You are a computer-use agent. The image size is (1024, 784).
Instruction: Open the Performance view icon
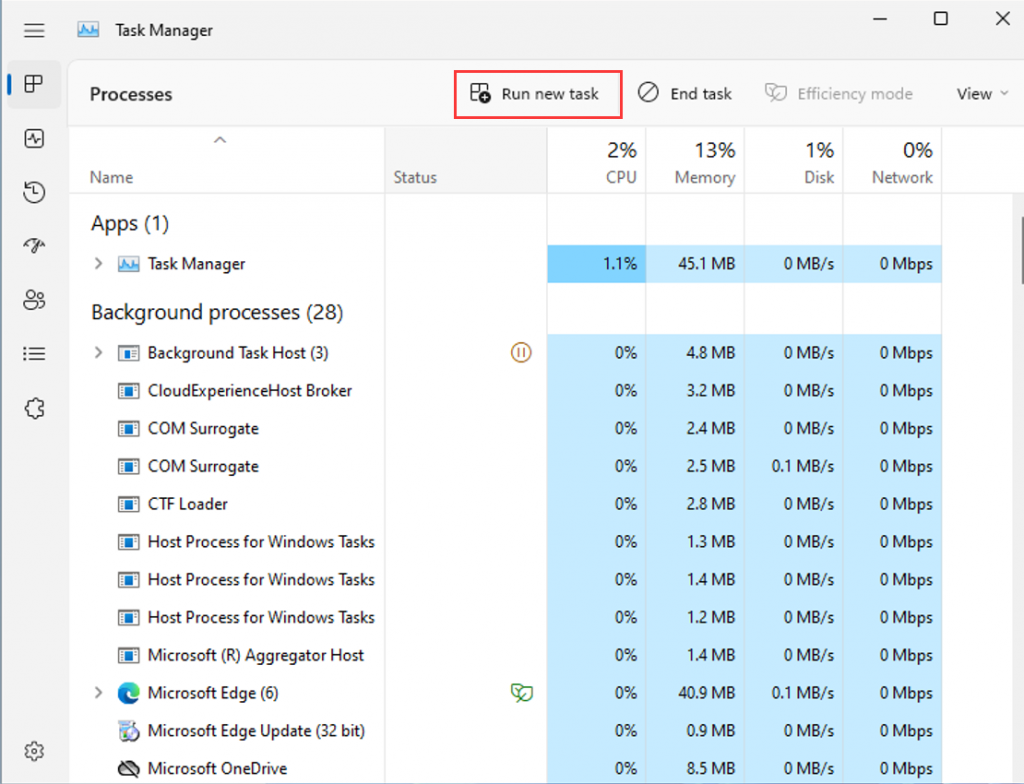tap(34, 138)
